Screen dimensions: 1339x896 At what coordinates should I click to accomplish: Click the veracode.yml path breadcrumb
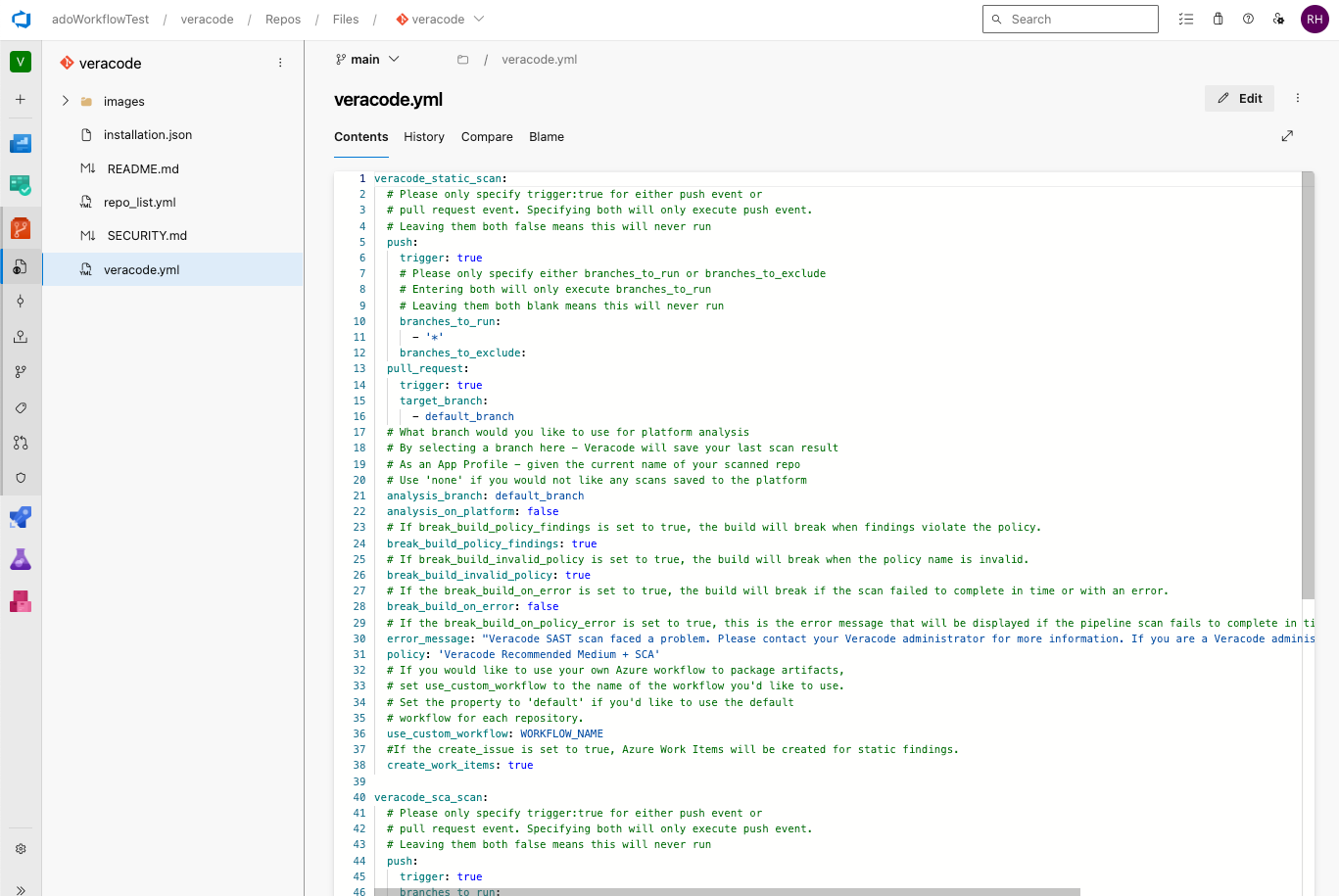(x=540, y=60)
